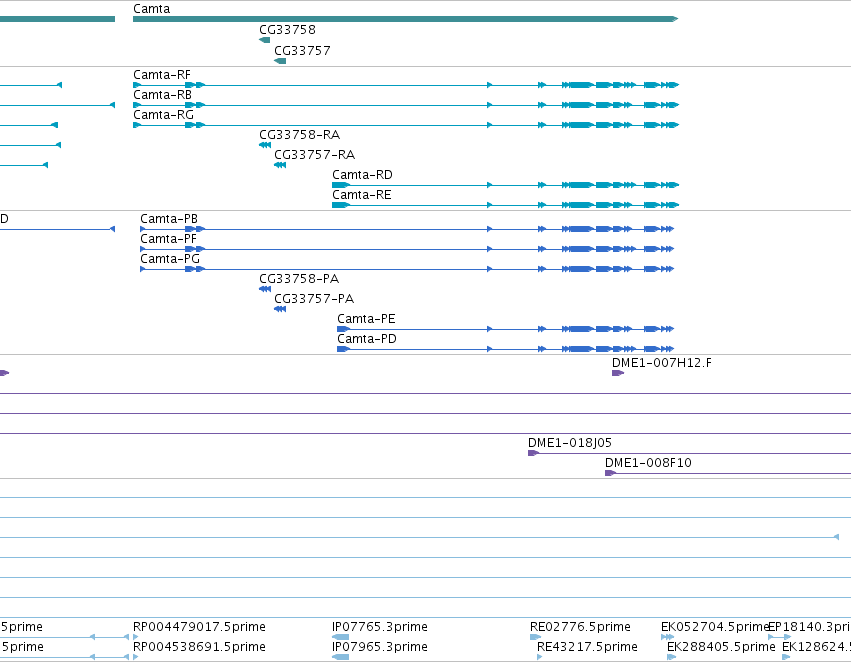This screenshot has width=851, height=662.
Task: Select the IP07765.3prime EST label
Action: (x=379, y=627)
